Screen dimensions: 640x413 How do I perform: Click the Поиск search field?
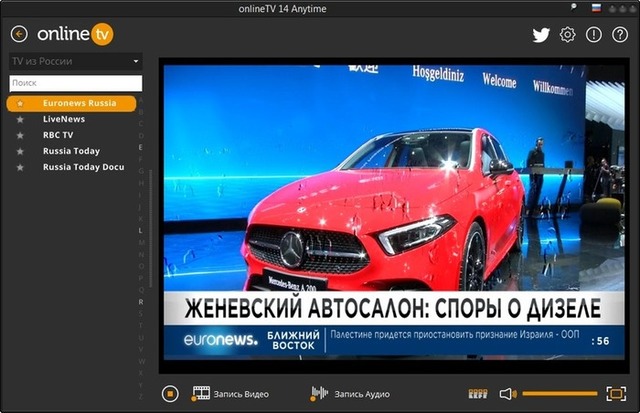click(x=75, y=83)
